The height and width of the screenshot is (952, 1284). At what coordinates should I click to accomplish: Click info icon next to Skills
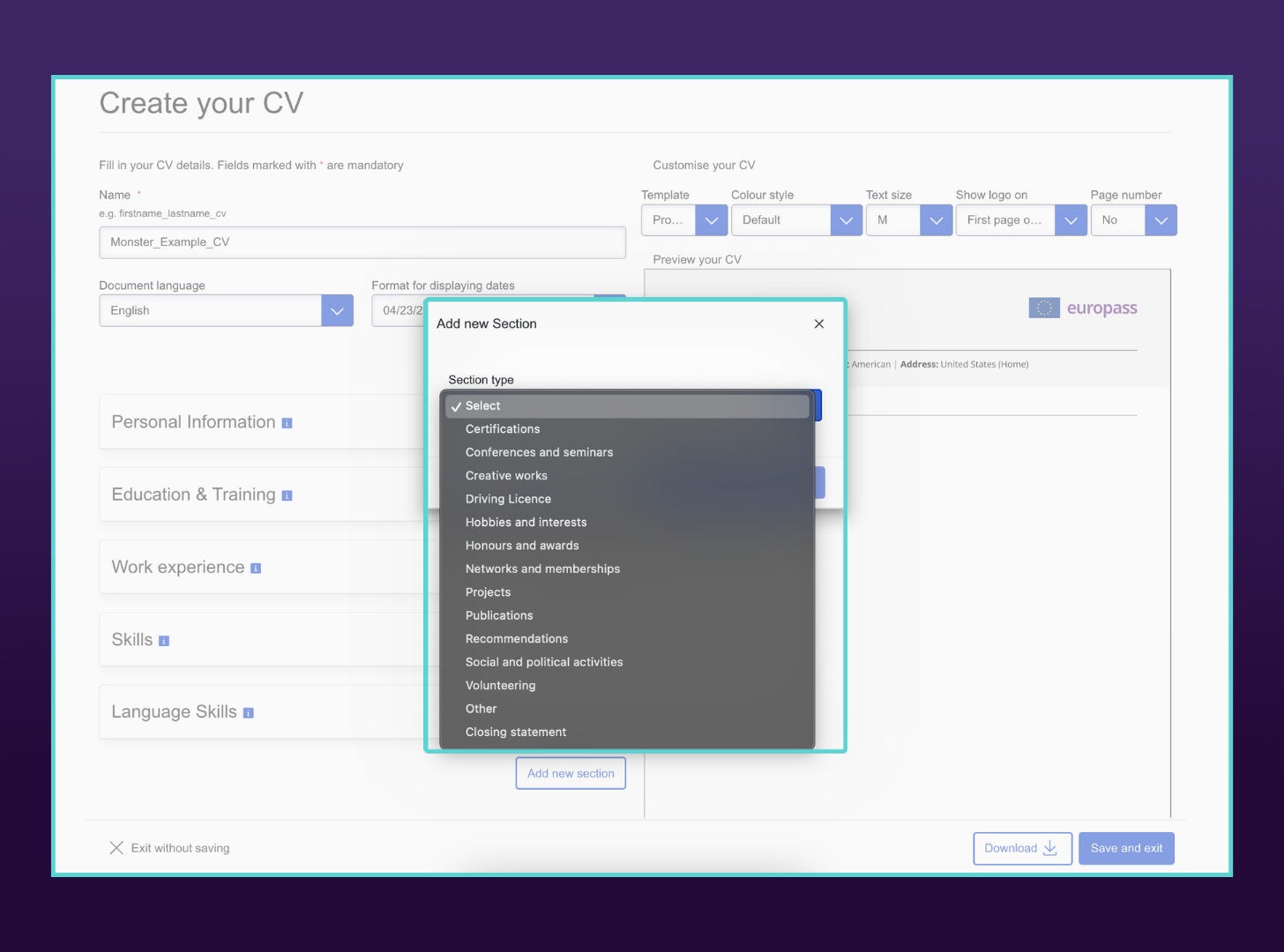(164, 641)
